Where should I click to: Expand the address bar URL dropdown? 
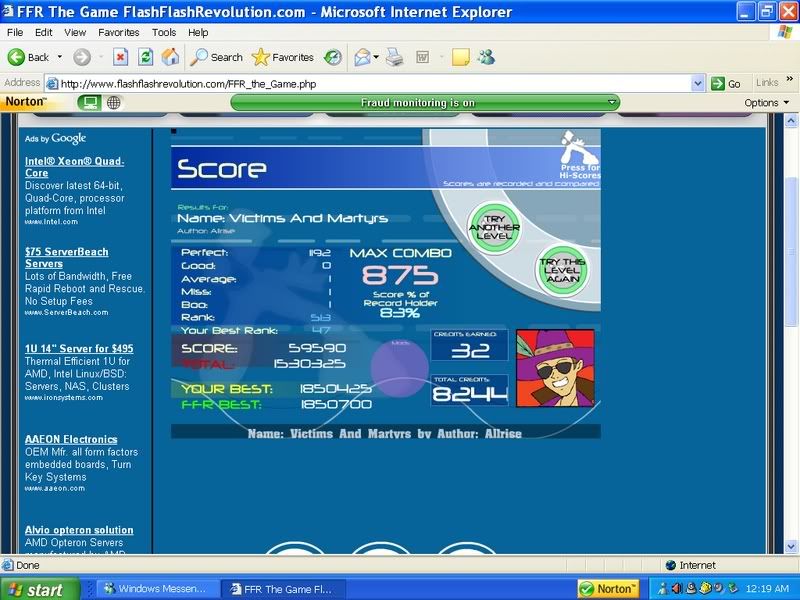(698, 83)
